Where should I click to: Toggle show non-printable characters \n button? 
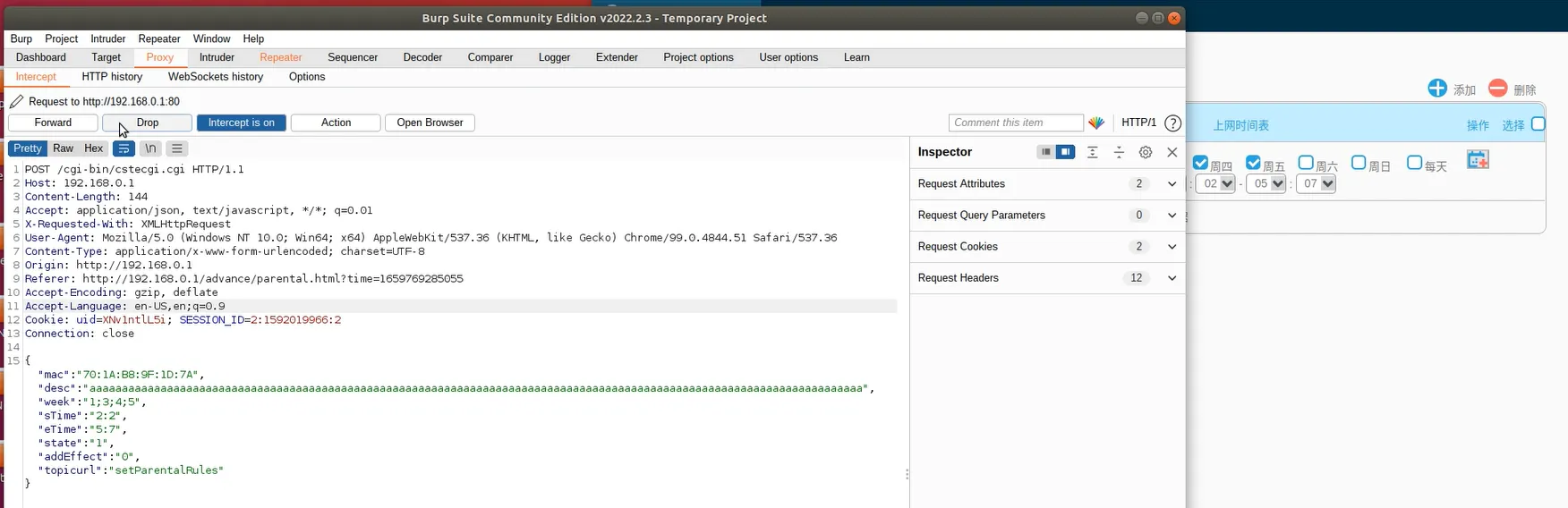click(150, 148)
